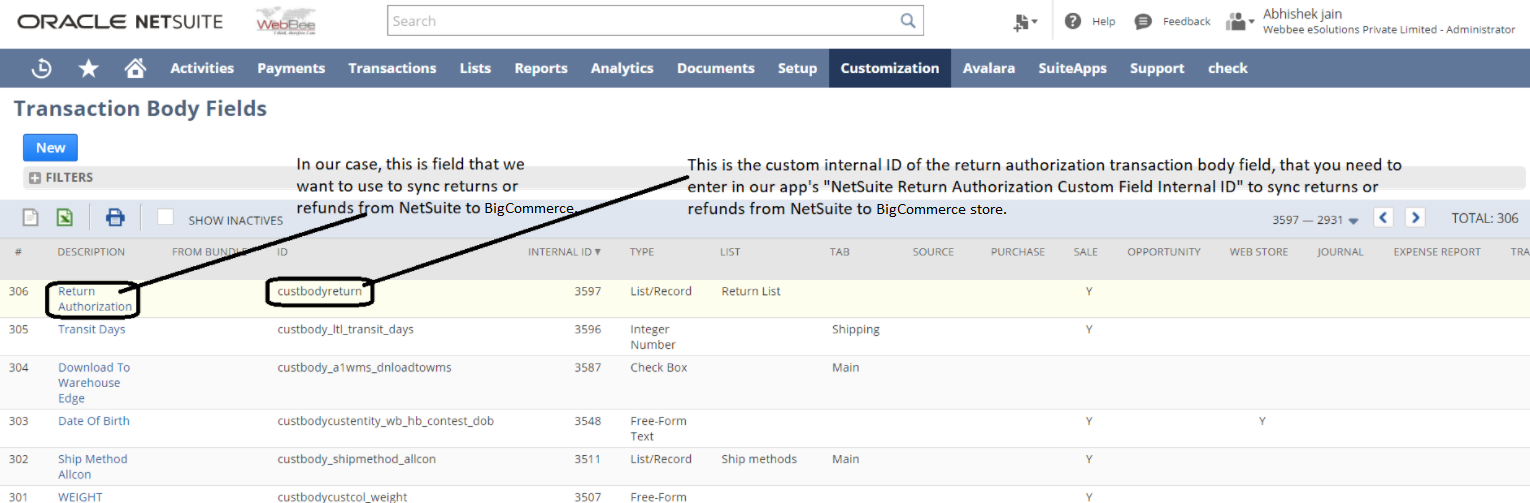Open the Transit Days field link
This screenshot has height=503, width=1530.
point(91,329)
